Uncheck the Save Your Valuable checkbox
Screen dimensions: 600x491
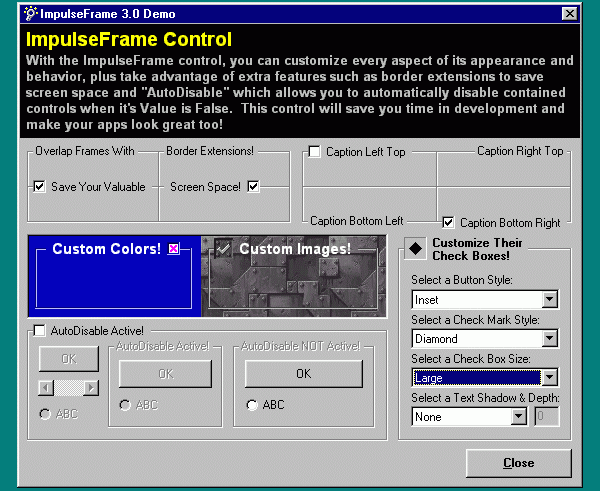pyautogui.click(x=39, y=187)
